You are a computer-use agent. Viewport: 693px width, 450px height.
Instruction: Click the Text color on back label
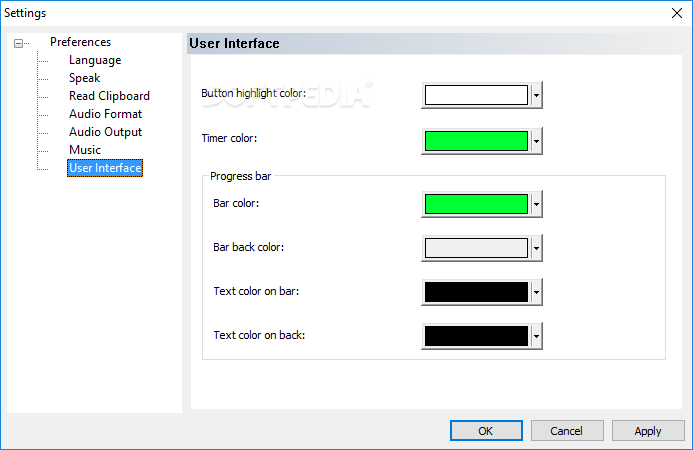tap(259, 335)
